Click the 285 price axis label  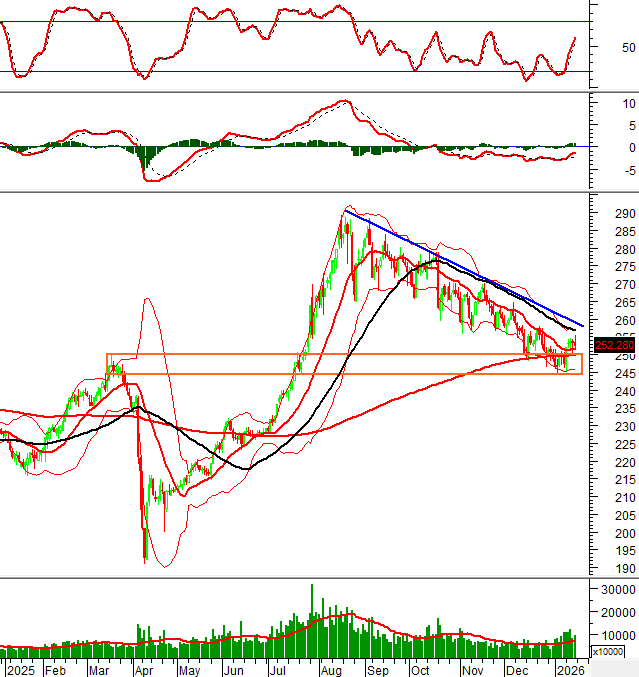pyautogui.click(x=625, y=232)
